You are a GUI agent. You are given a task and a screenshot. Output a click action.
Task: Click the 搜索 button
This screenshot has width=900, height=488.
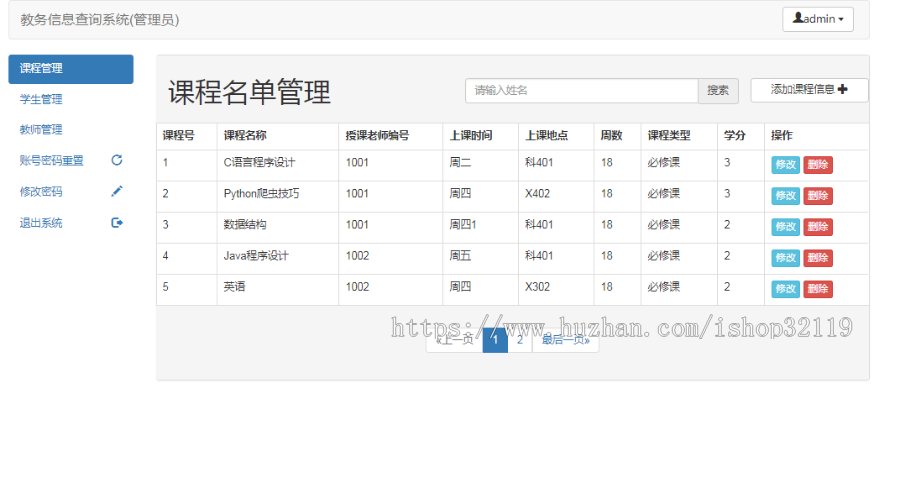tap(718, 91)
